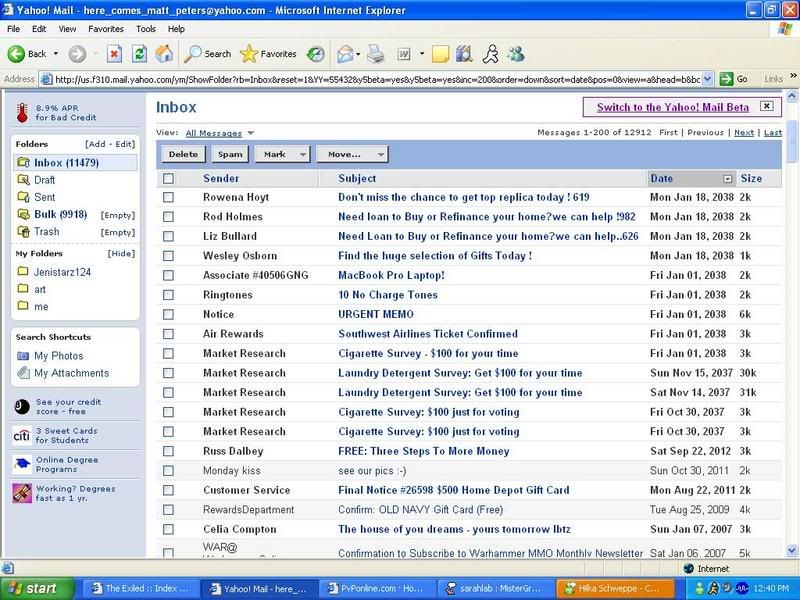Screen dimensions: 800x600
Task: Check the Russ Dalbey message checkbox
Action: (168, 451)
